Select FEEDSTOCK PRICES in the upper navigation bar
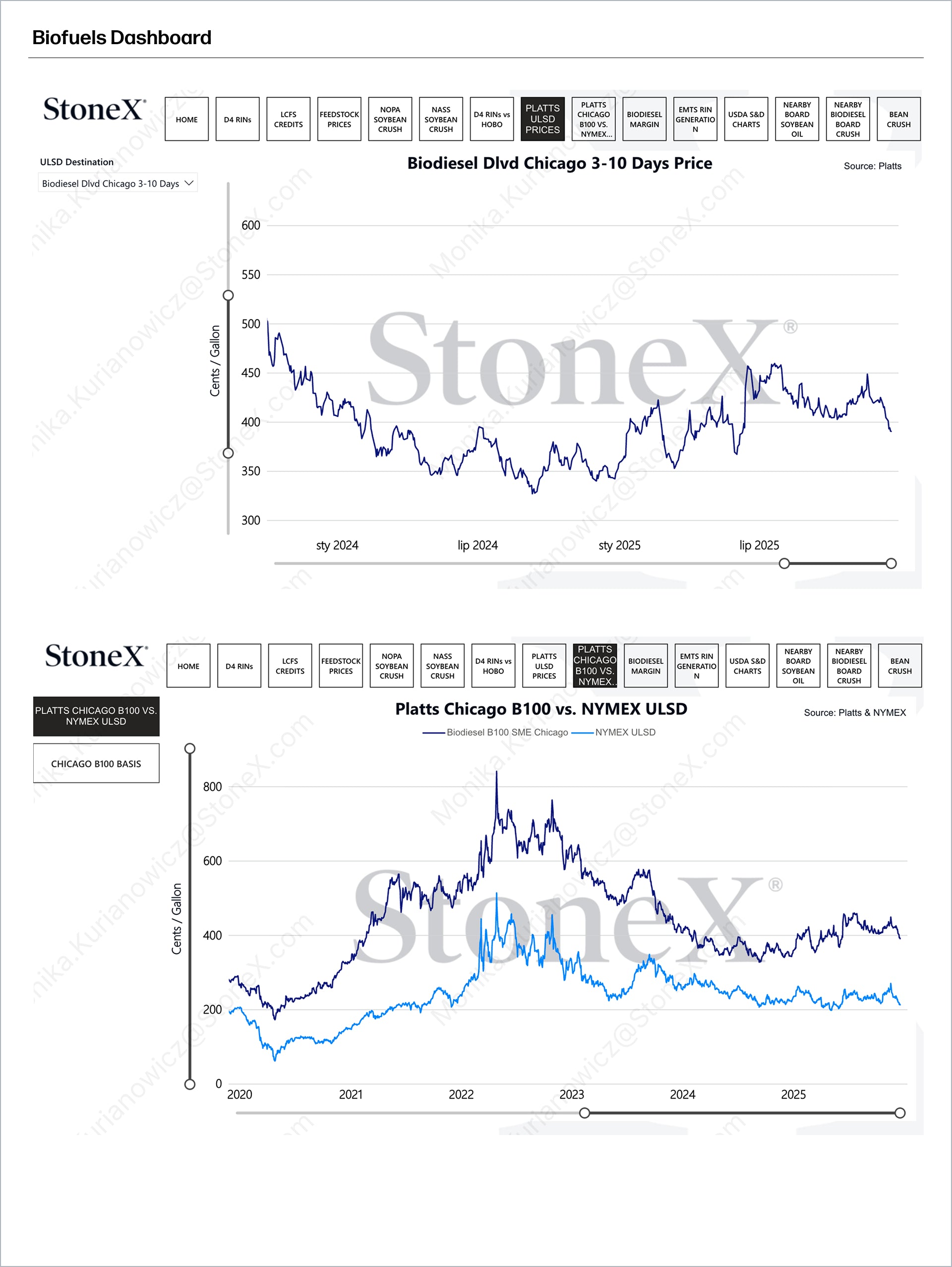Screen dimensions: 952x1267 pos(340,119)
